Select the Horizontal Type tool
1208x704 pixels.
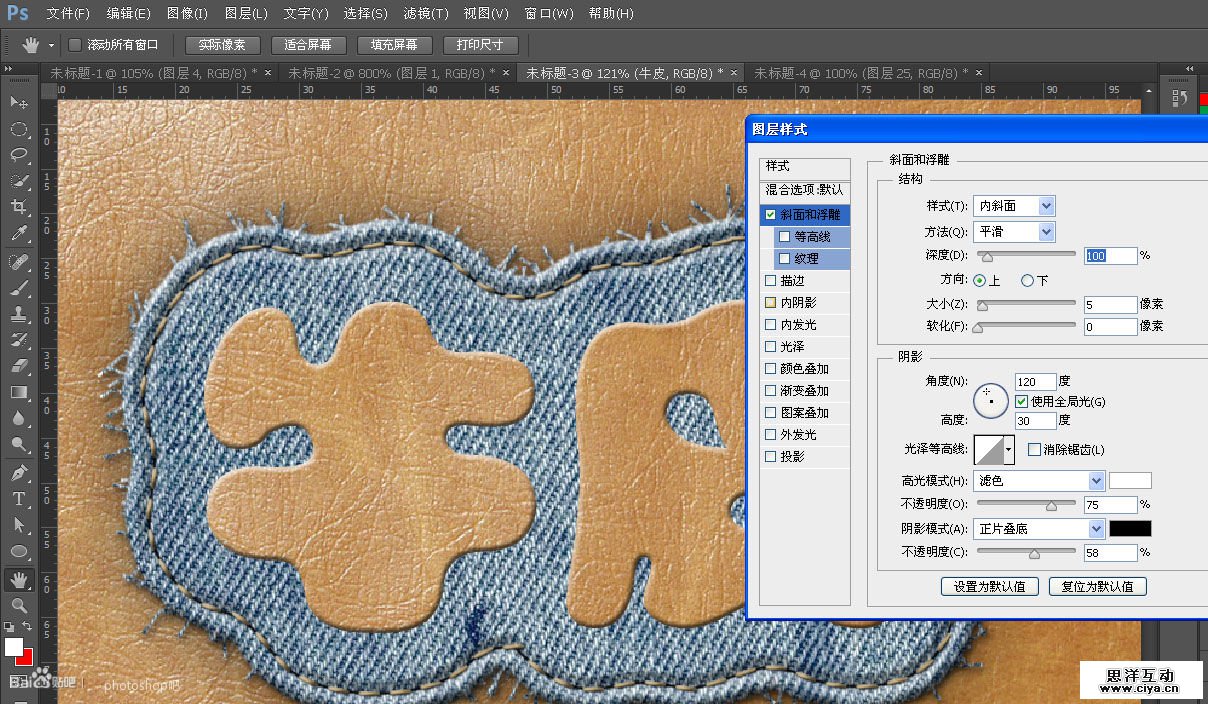click(19, 498)
